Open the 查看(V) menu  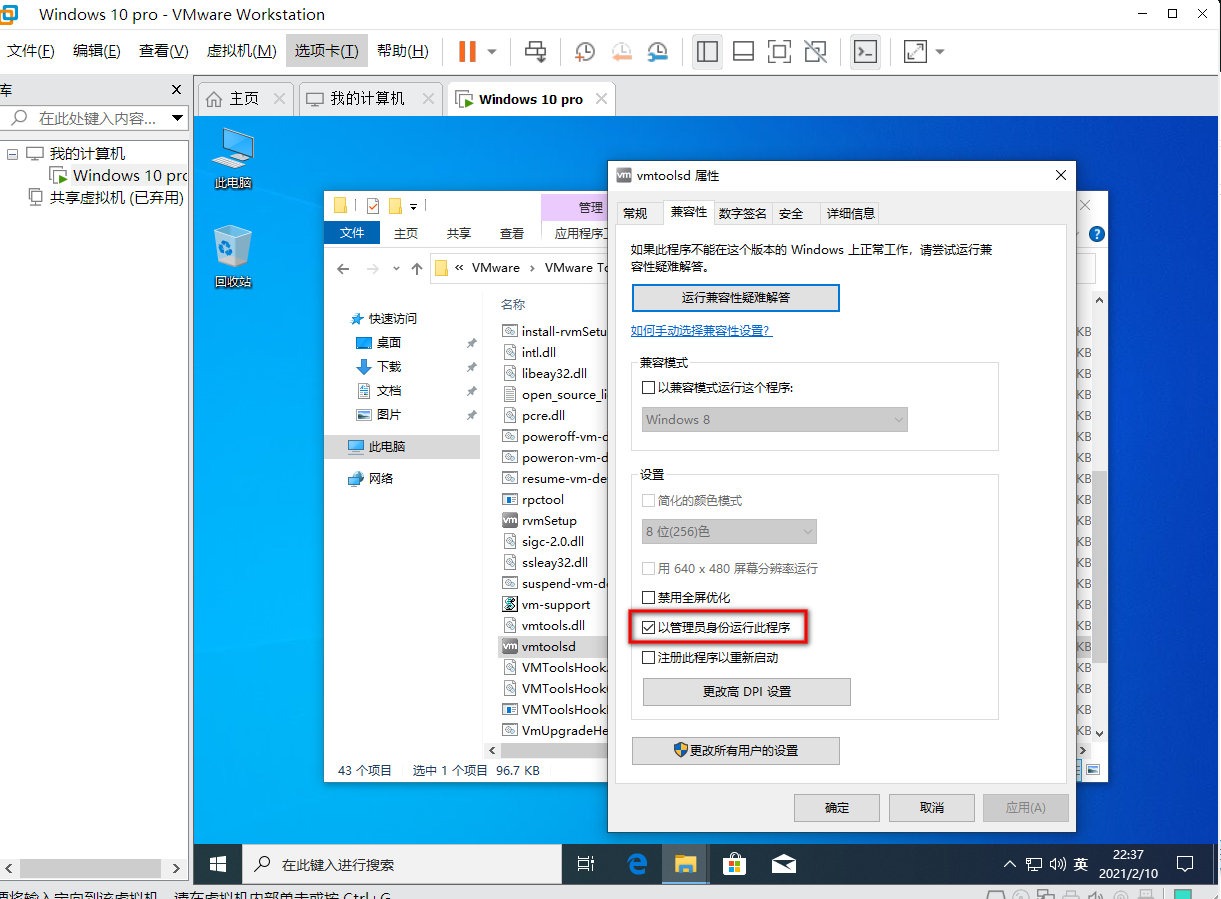point(164,51)
